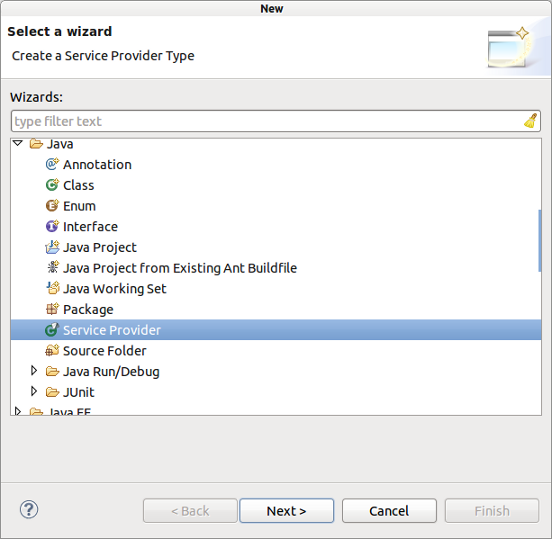Viewport: 552px width, 539px height.
Task: Pick the Enum wizard icon
Action: 52,206
